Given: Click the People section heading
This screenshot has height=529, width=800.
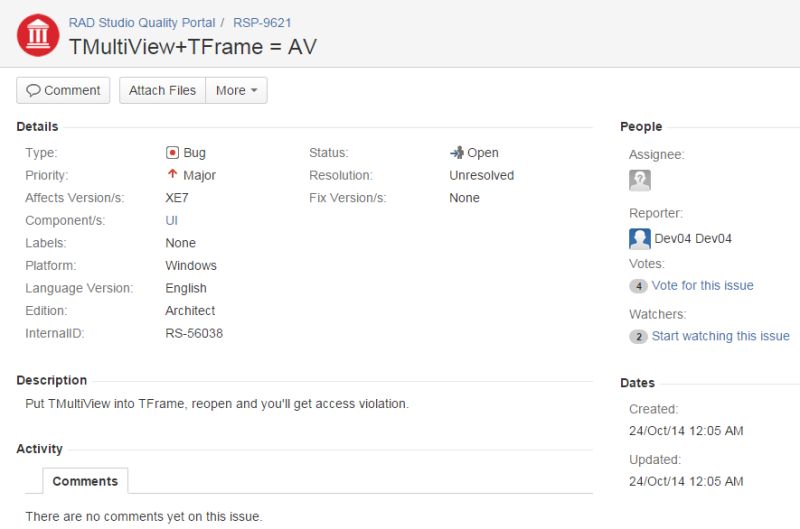Looking at the screenshot, I should point(641,127).
